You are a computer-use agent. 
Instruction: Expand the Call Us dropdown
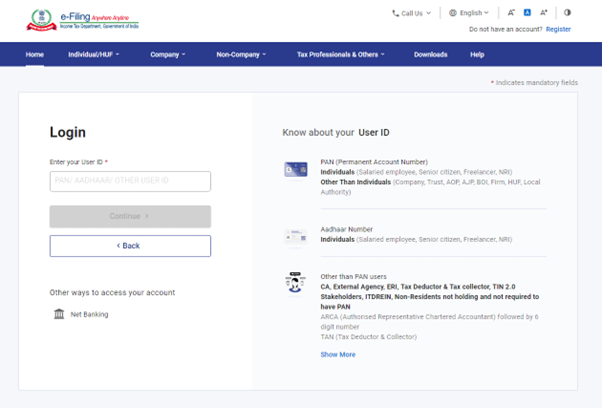(x=412, y=13)
